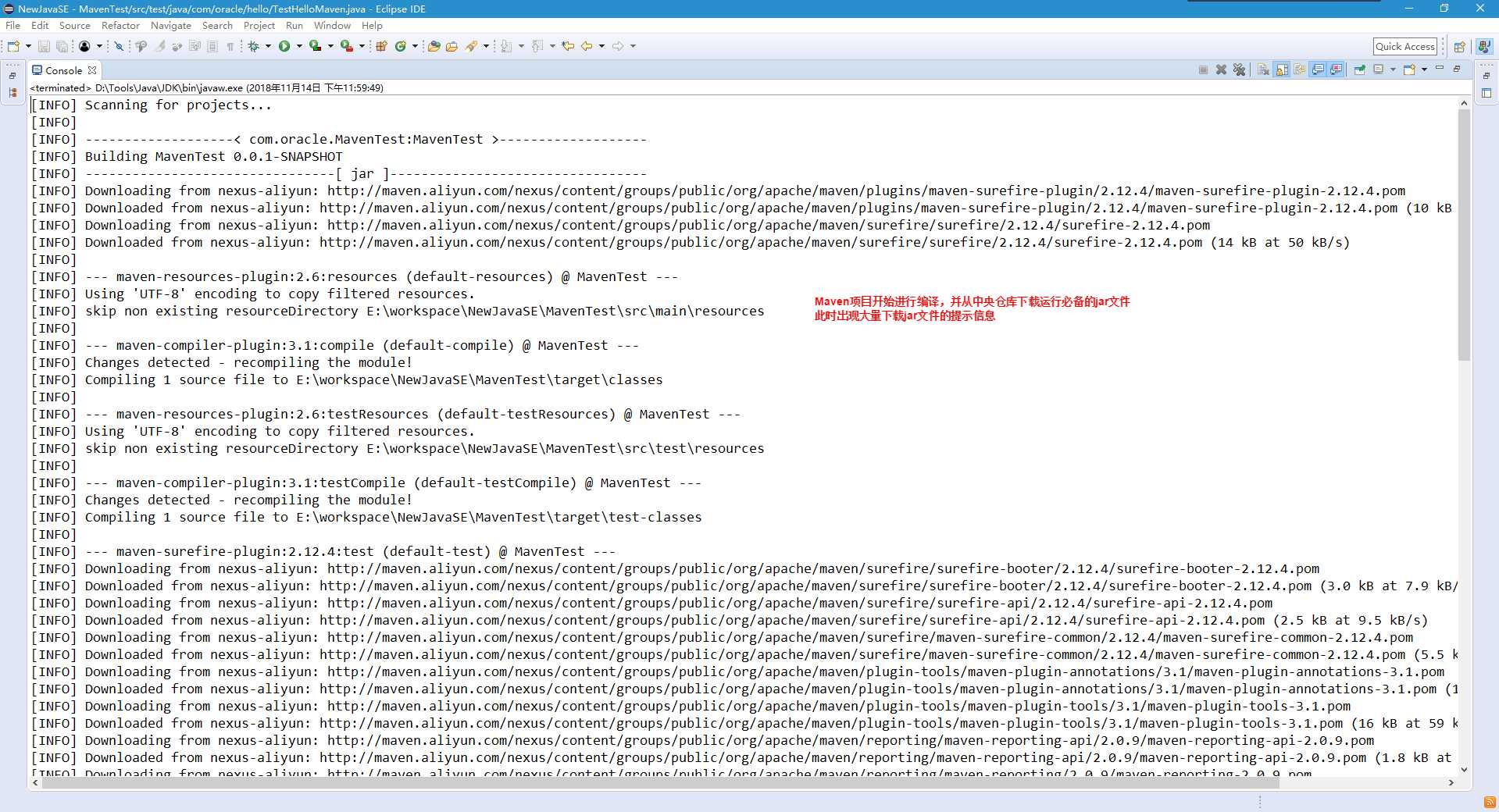Viewport: 1499px width, 812px height.
Task: Click the Quick Access search field
Action: (x=1405, y=46)
